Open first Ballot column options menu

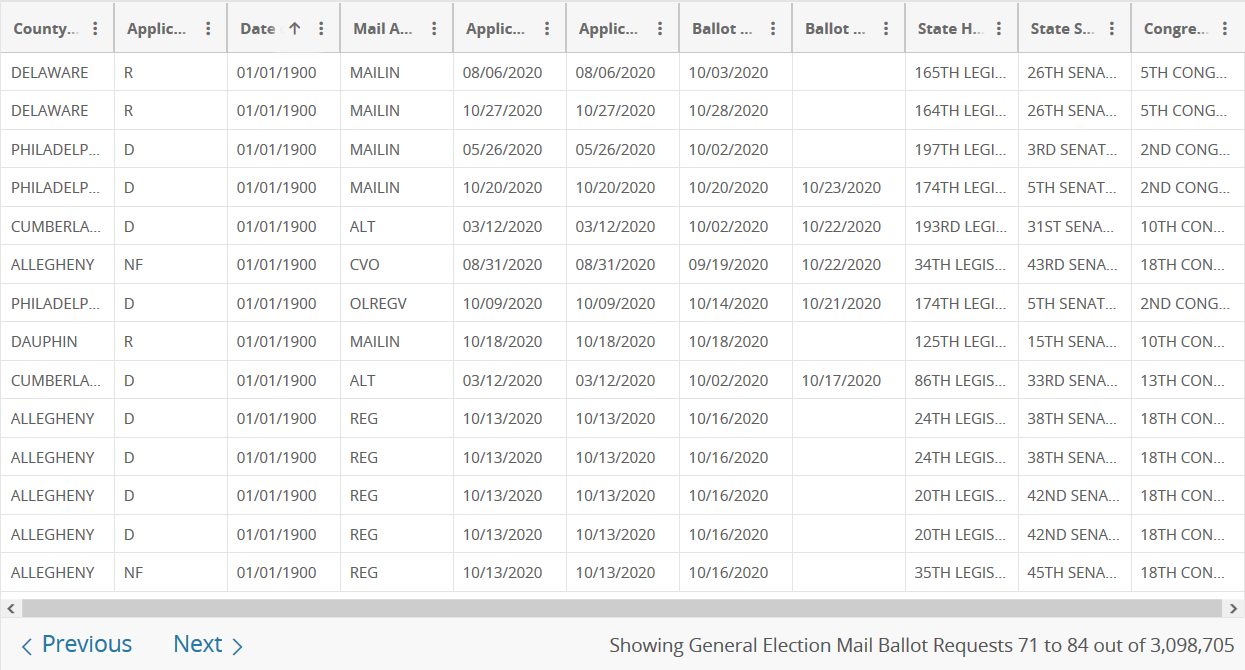click(773, 29)
